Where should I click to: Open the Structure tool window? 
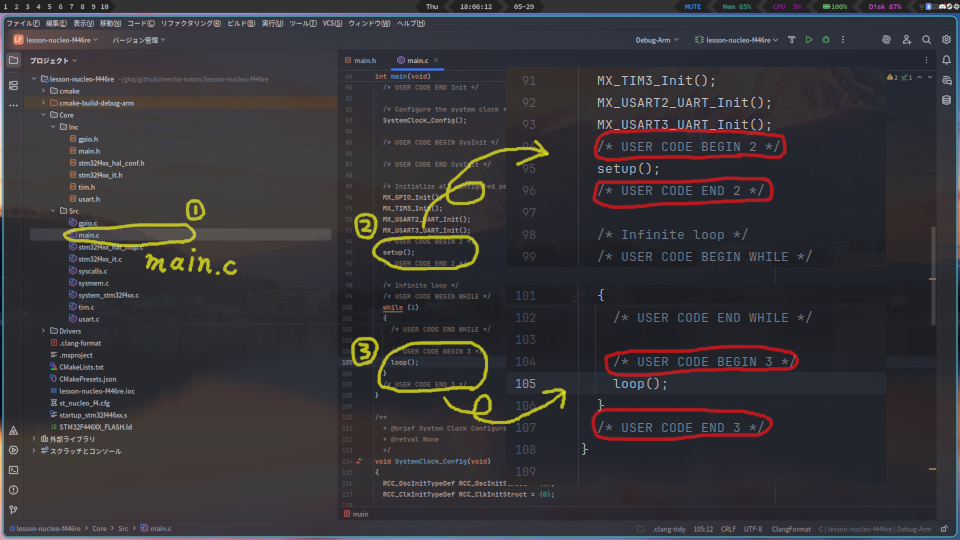(x=13, y=86)
